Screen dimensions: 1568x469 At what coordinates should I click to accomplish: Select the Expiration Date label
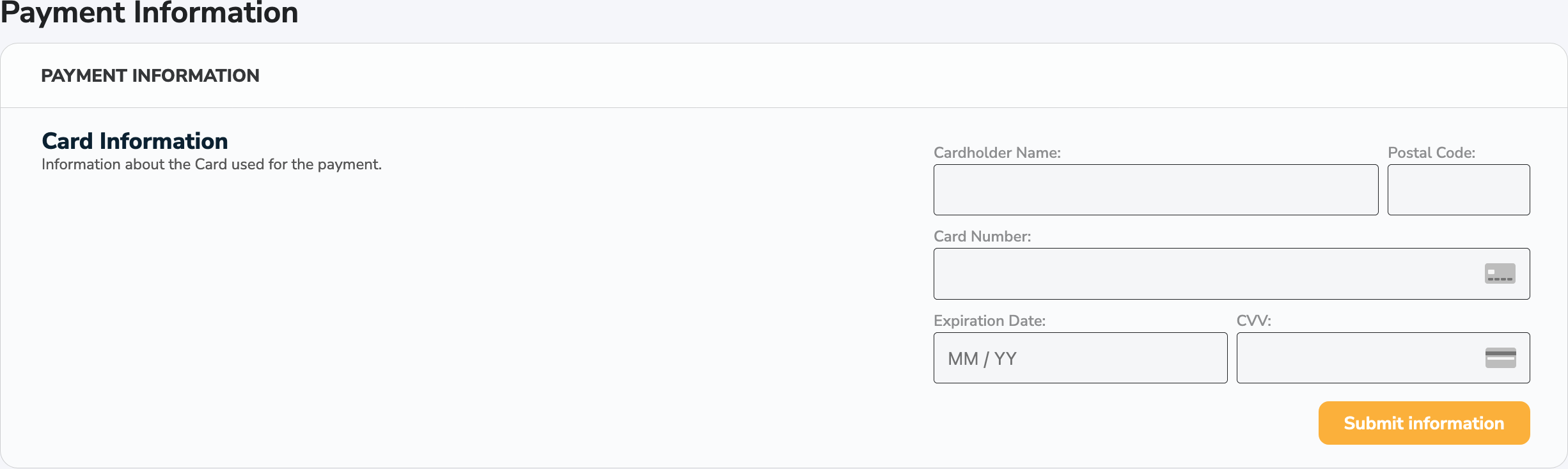[990, 320]
